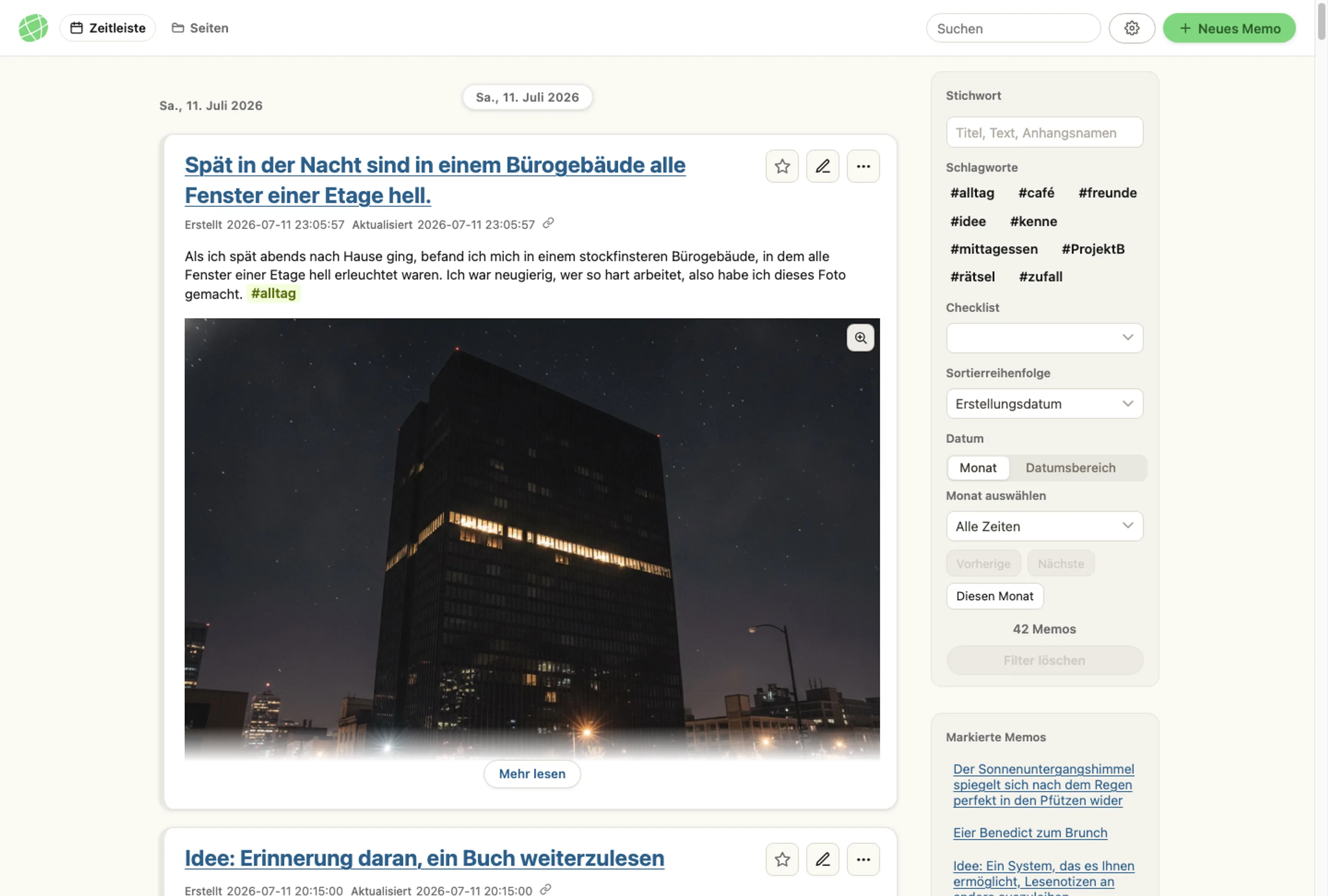Viewport: 1328px width, 896px height.
Task: Click the 42 Memos count text
Action: (1044, 629)
